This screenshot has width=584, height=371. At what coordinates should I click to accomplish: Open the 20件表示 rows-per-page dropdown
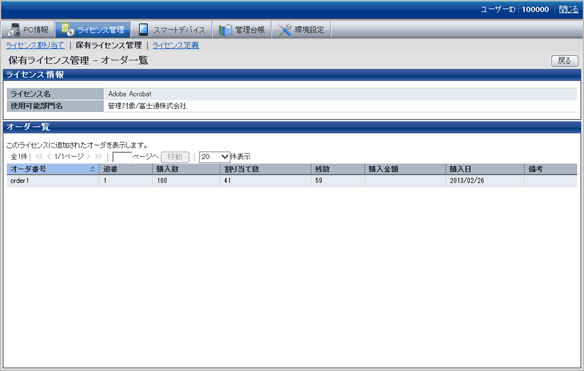pyautogui.click(x=215, y=157)
